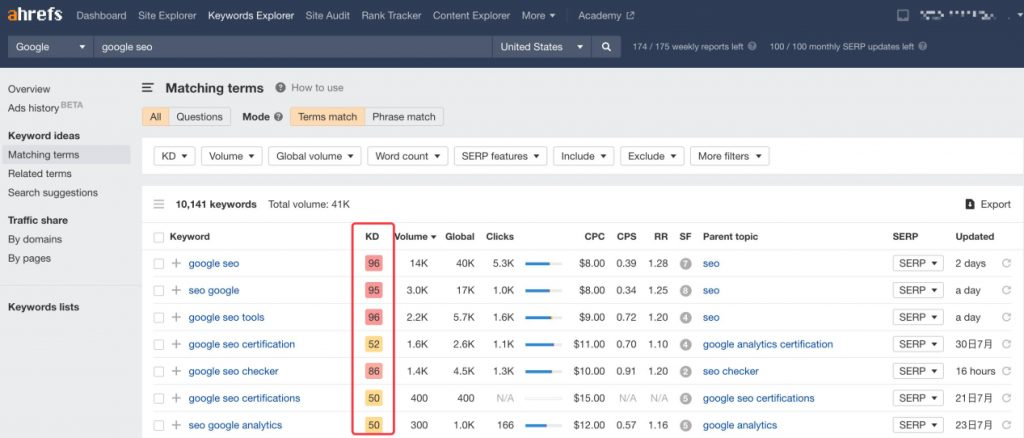Viewport: 1024px width, 438px height.
Task: Add google seo tools with plus icon
Action: point(176,317)
